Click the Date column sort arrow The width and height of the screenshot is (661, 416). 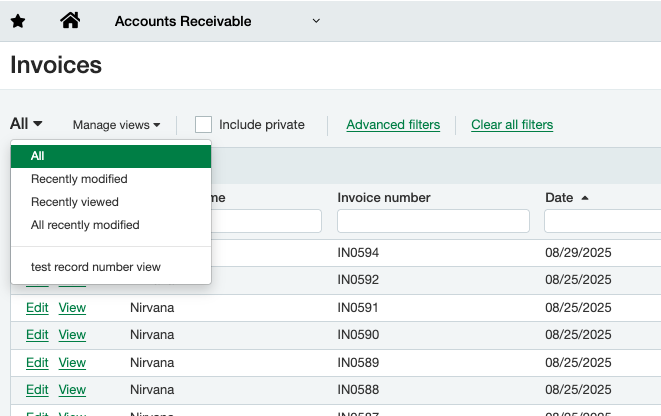pyautogui.click(x=584, y=198)
